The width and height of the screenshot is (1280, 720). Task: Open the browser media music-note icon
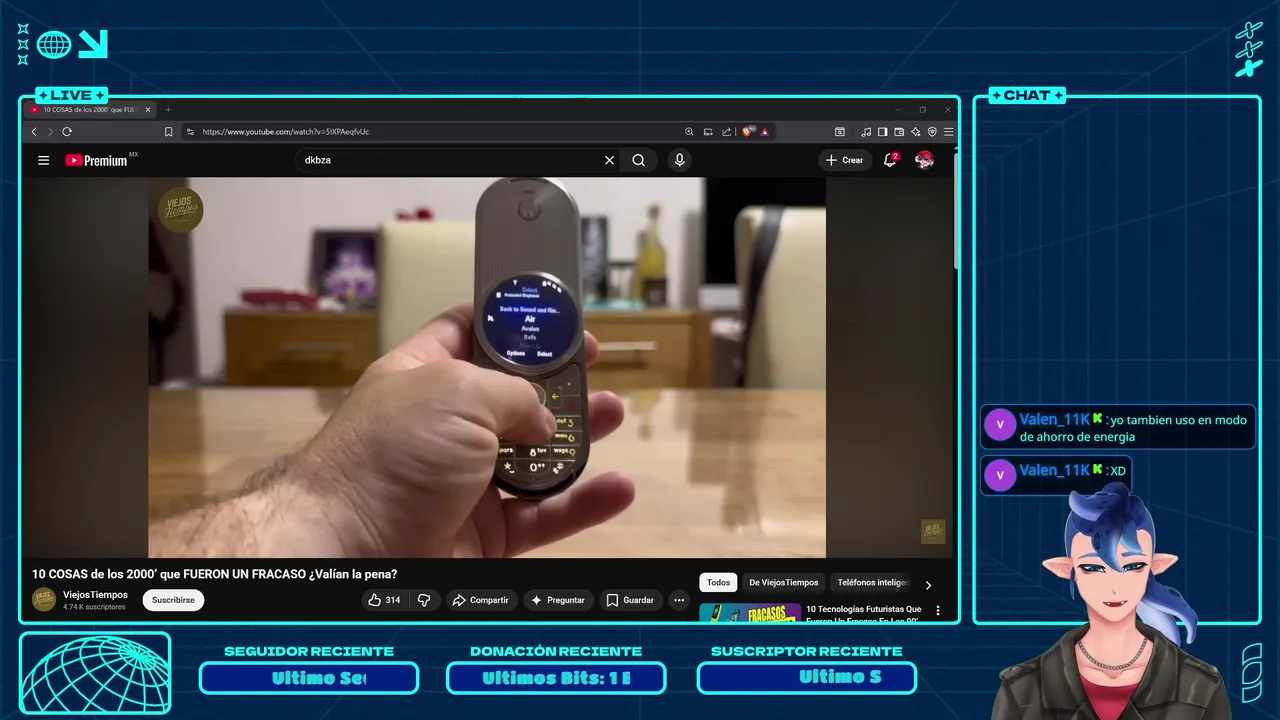point(866,132)
